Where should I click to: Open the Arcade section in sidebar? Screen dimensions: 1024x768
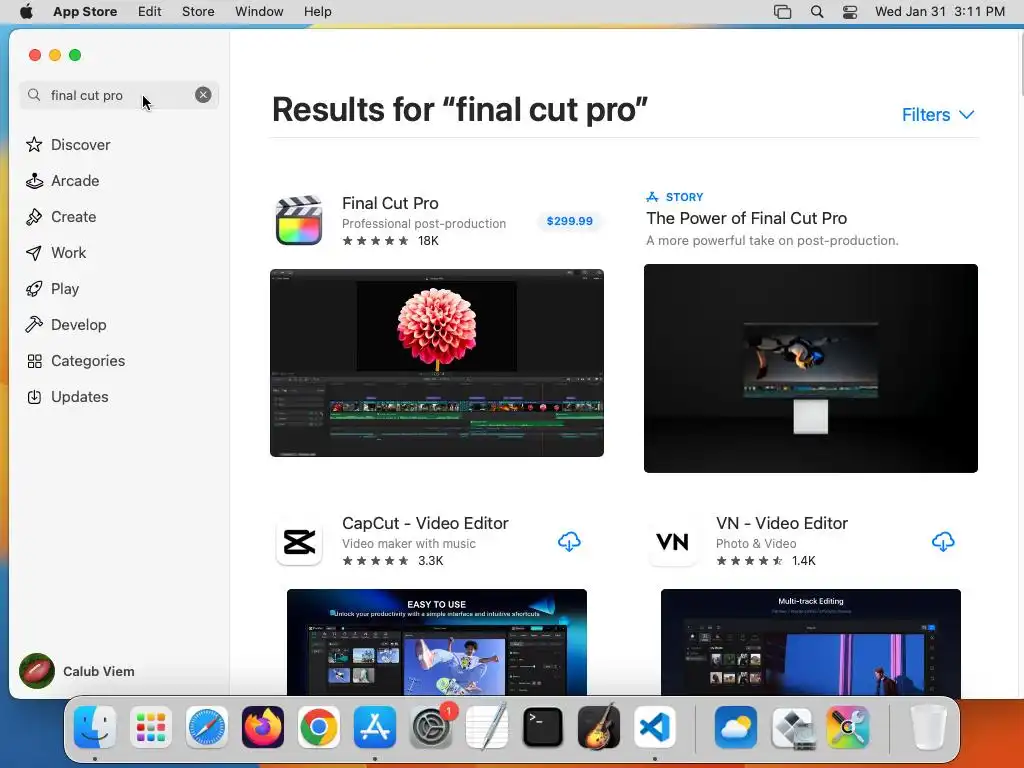[x=62, y=181]
